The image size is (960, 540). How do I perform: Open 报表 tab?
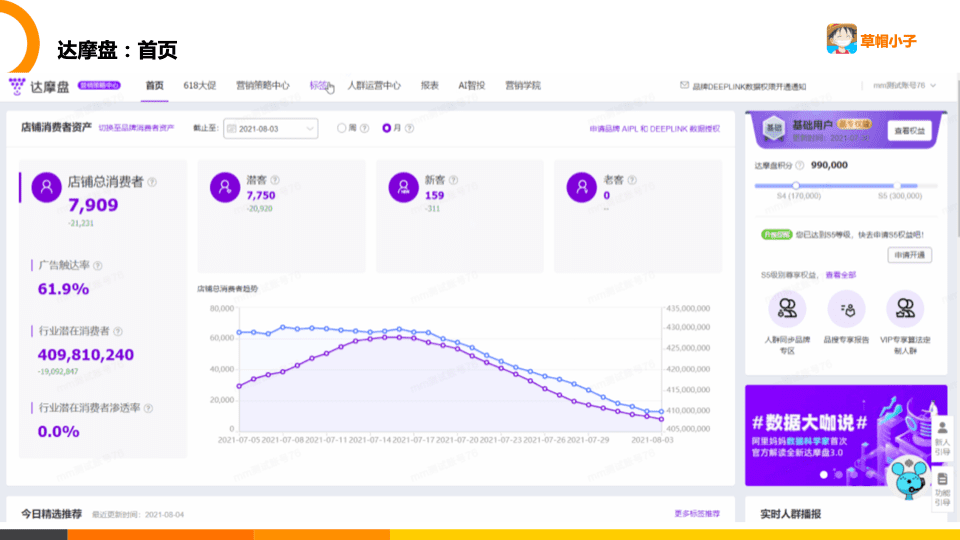(x=430, y=86)
